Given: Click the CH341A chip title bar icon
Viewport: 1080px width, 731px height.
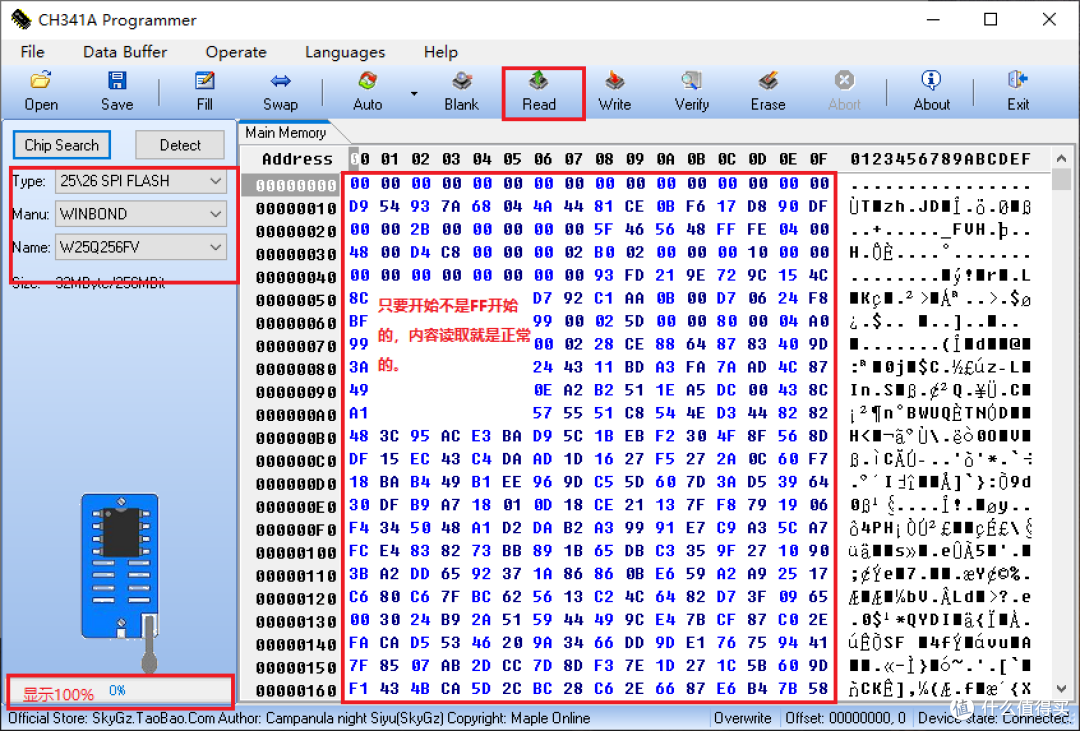Looking at the screenshot, I should (21, 19).
